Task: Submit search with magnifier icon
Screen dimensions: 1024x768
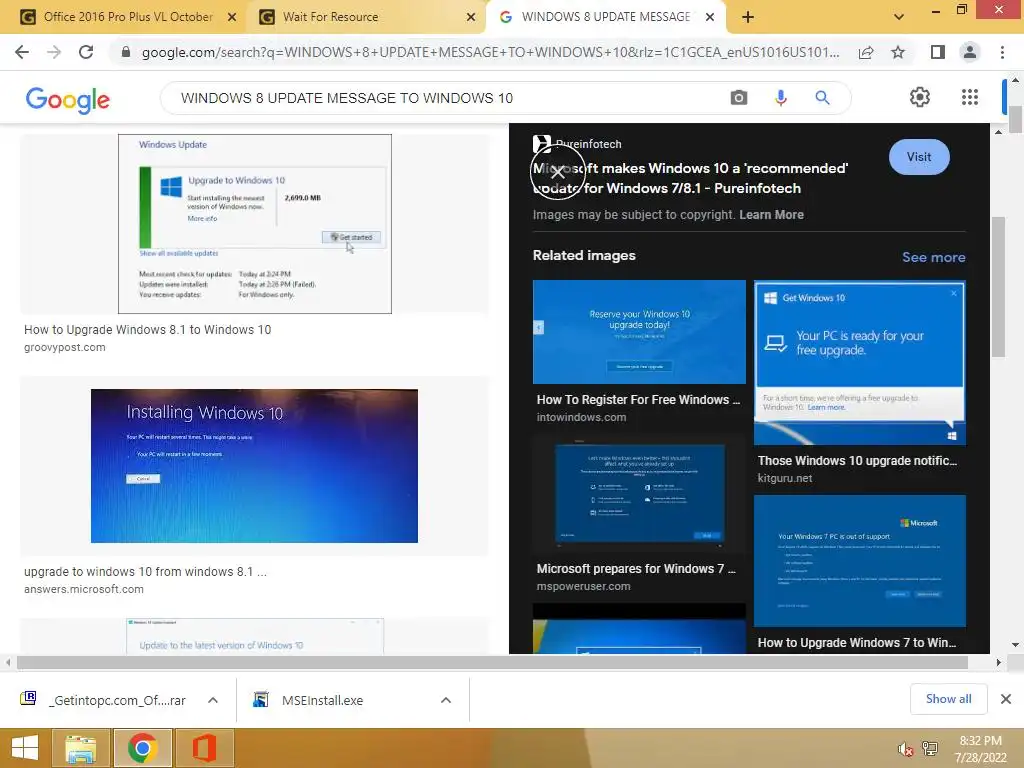Action: click(822, 98)
